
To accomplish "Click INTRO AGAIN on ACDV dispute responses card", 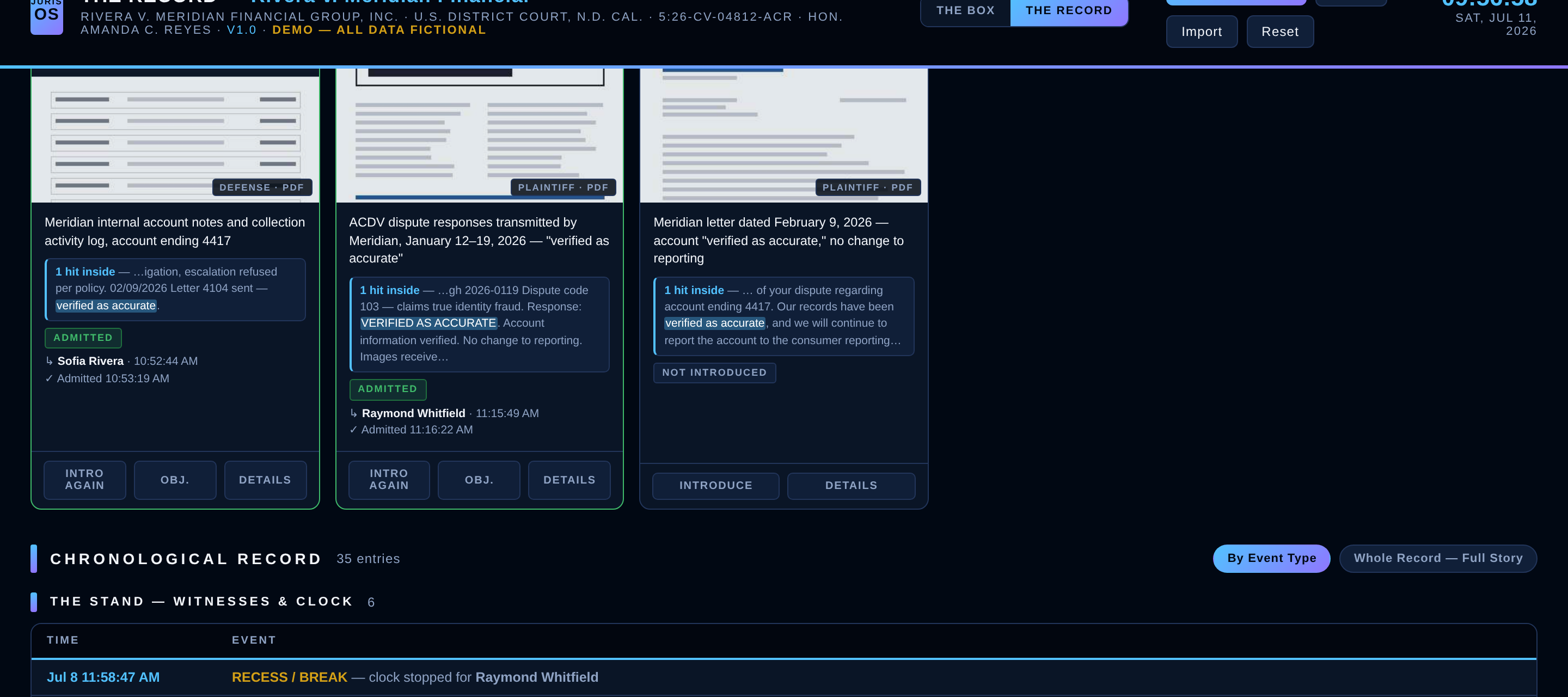I will 389,480.
